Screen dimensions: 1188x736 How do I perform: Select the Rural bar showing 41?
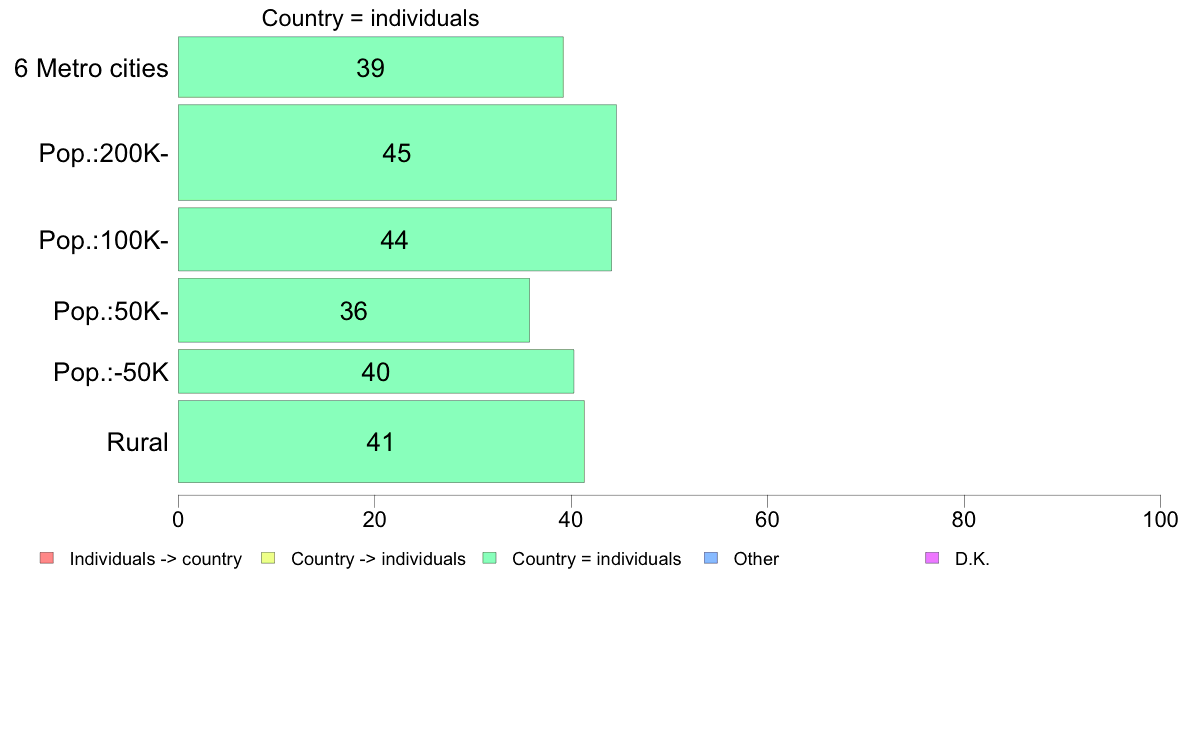pyautogui.click(x=381, y=441)
